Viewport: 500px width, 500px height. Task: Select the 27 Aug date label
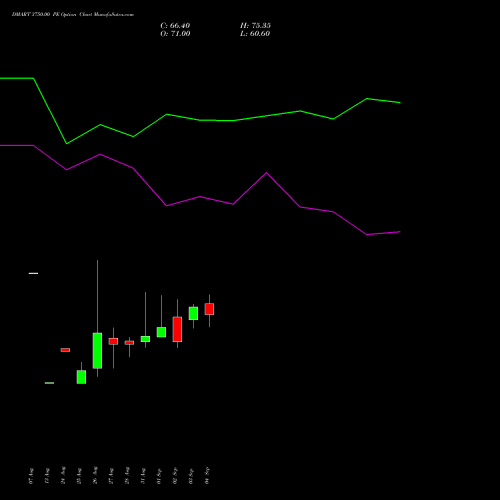pos(111,476)
